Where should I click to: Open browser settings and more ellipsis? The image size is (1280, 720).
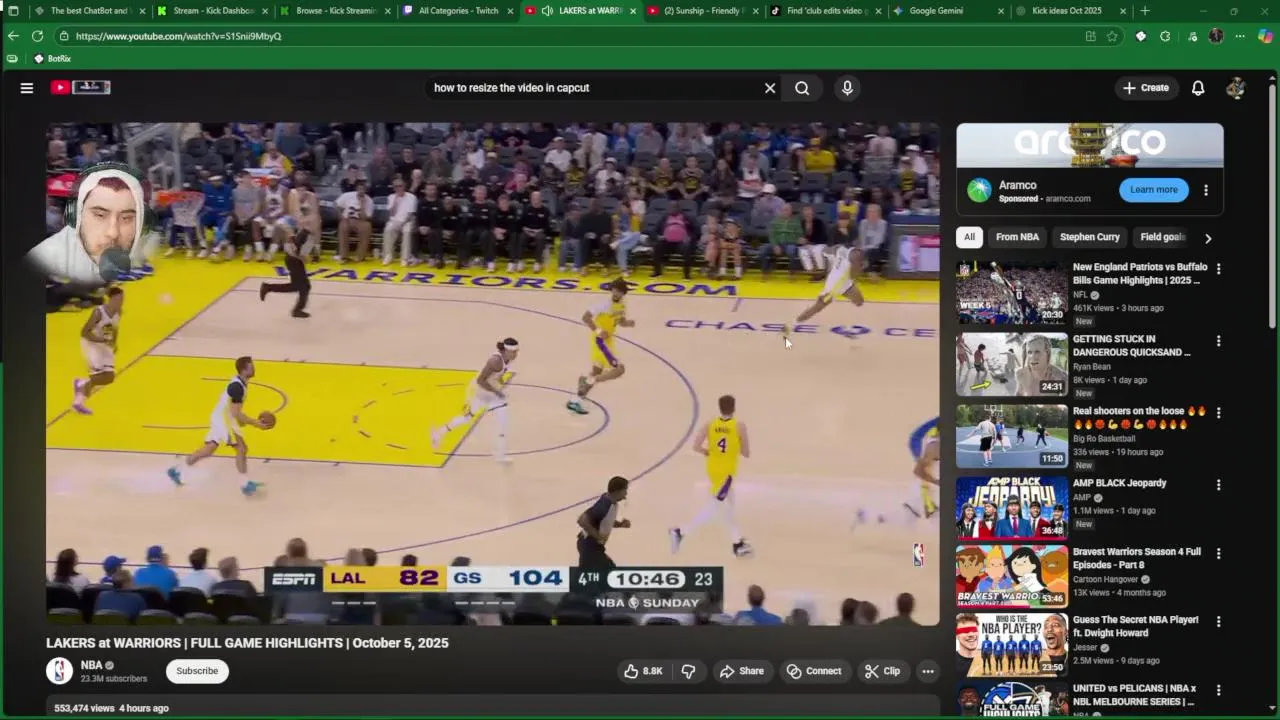pyautogui.click(x=1240, y=36)
